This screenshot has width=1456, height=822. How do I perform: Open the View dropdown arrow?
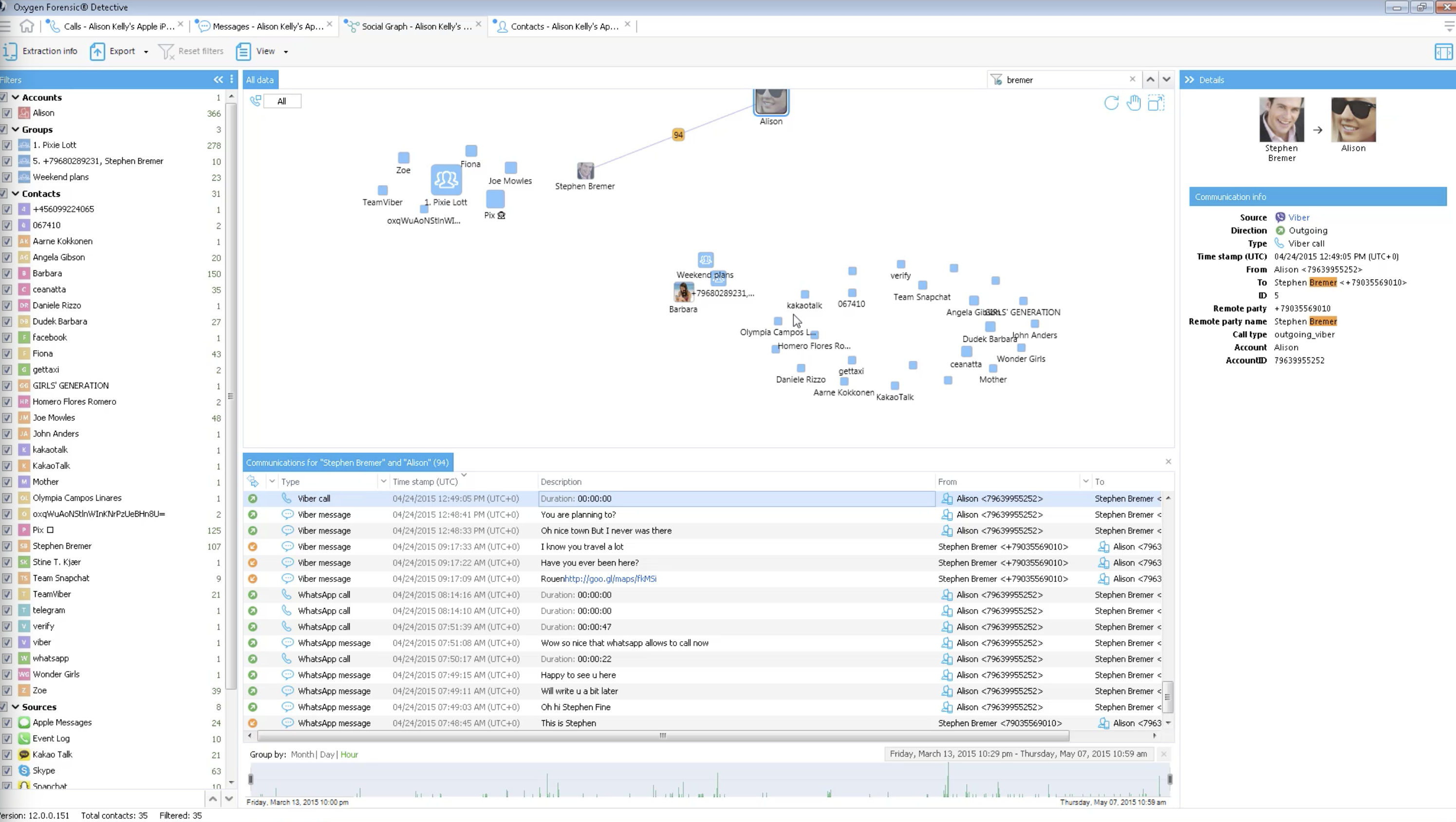(285, 52)
